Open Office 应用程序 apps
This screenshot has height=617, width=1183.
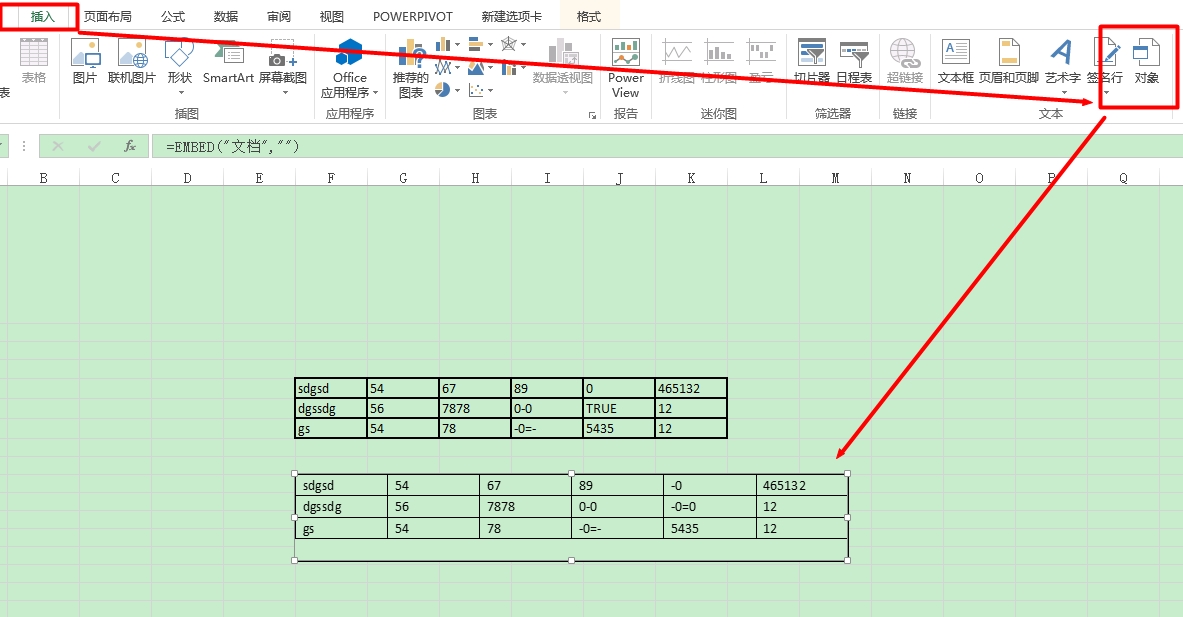349,69
